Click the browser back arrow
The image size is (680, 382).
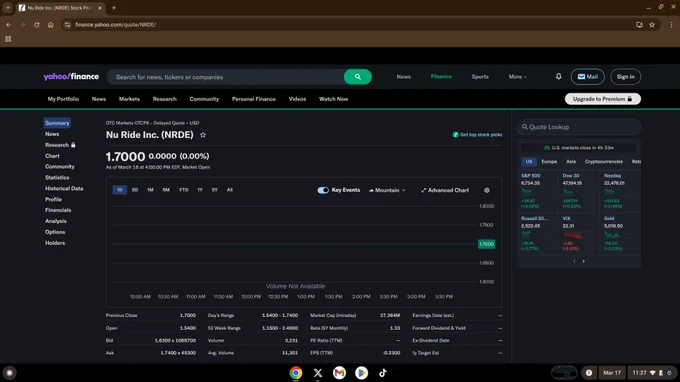(8, 25)
